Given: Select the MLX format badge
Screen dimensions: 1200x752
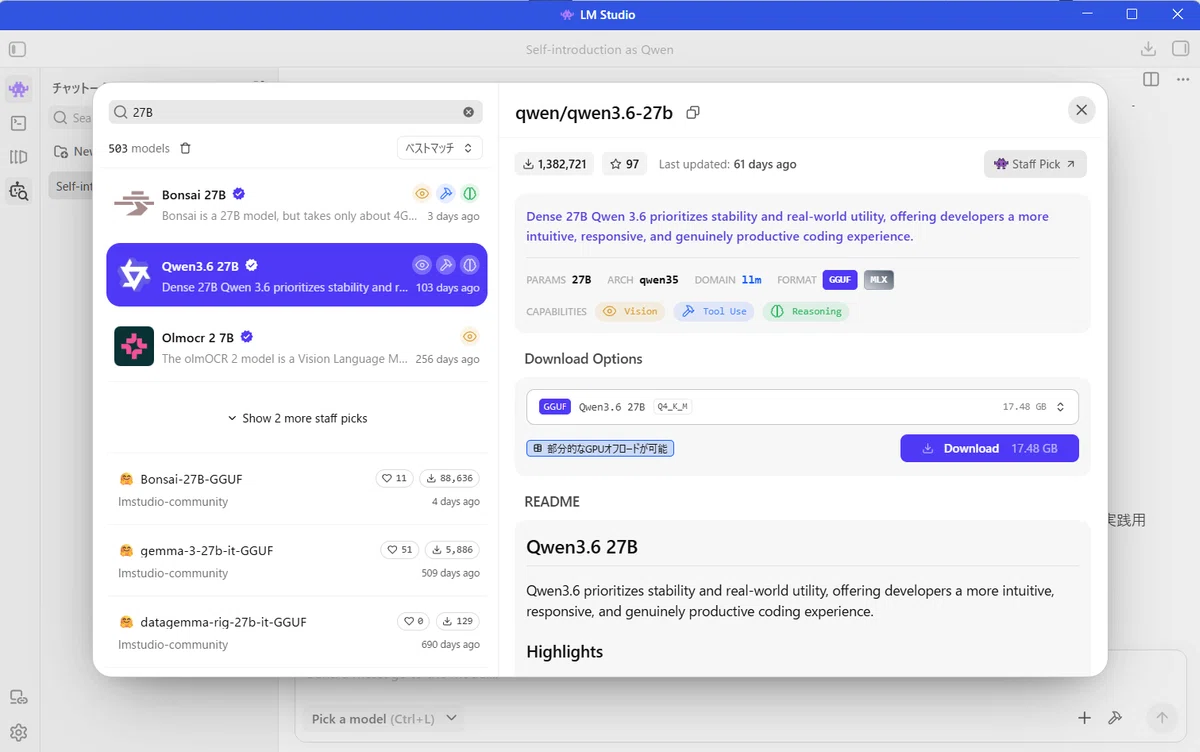Looking at the screenshot, I should [878, 280].
